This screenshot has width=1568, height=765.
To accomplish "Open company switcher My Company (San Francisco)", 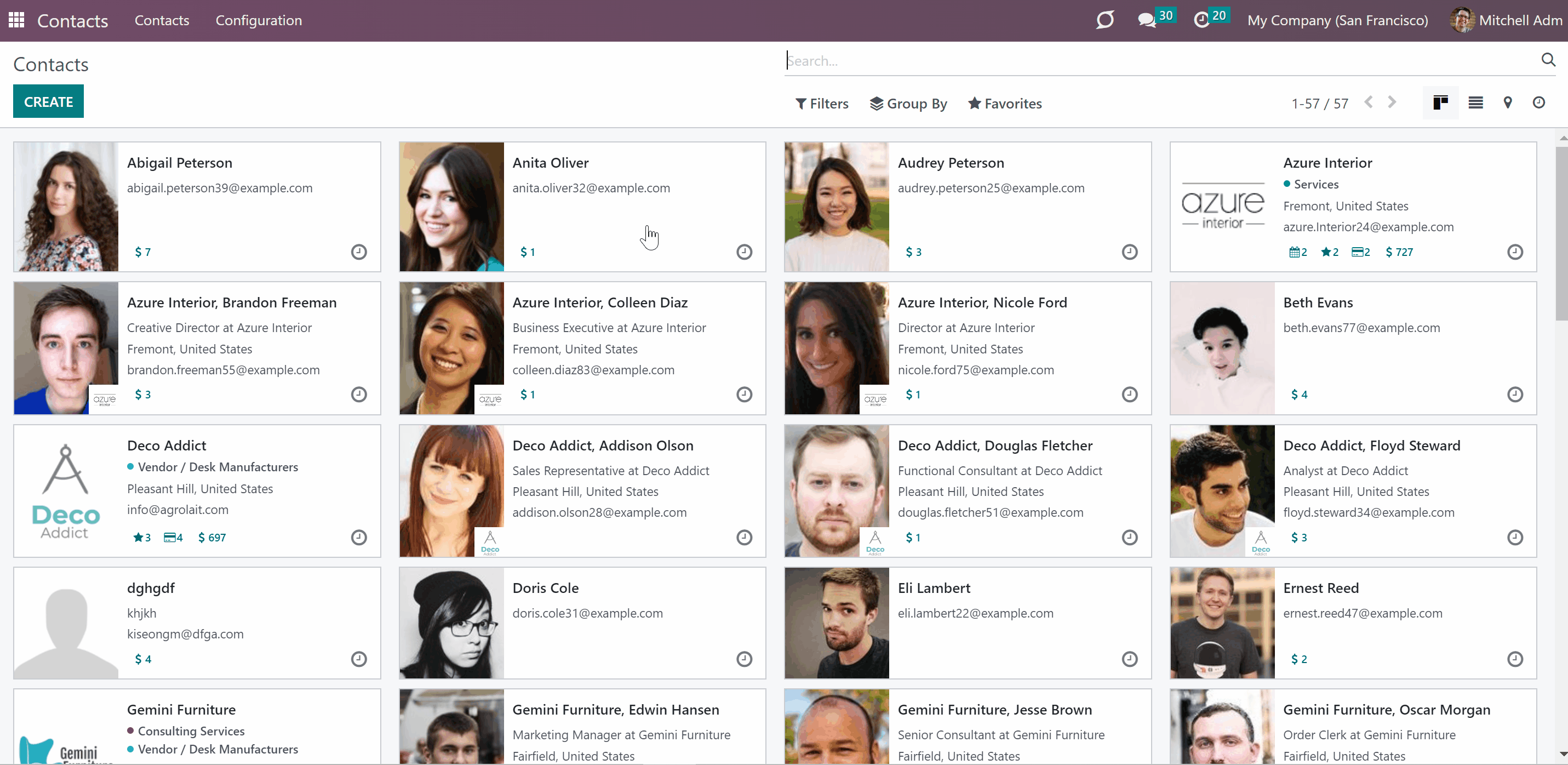I will pyautogui.click(x=1337, y=20).
